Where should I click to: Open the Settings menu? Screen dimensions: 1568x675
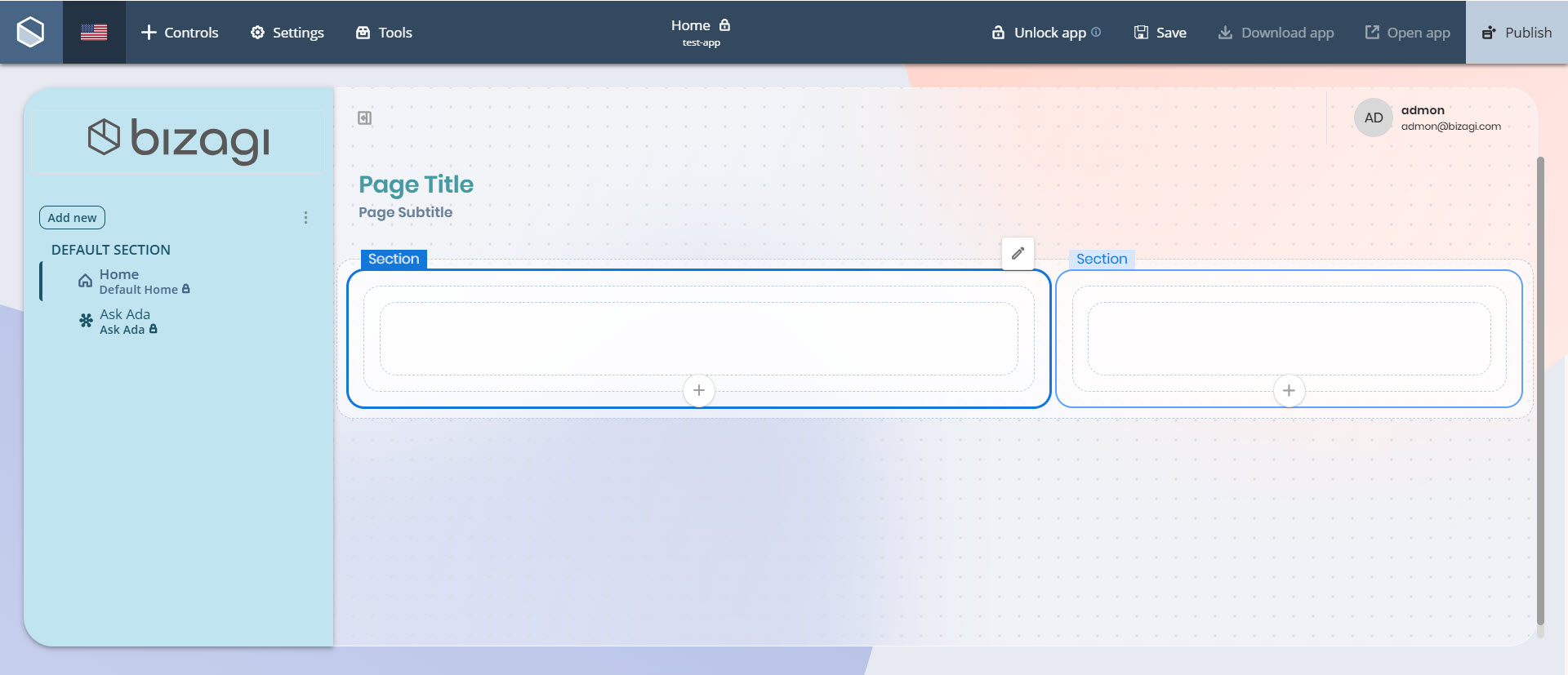287,33
